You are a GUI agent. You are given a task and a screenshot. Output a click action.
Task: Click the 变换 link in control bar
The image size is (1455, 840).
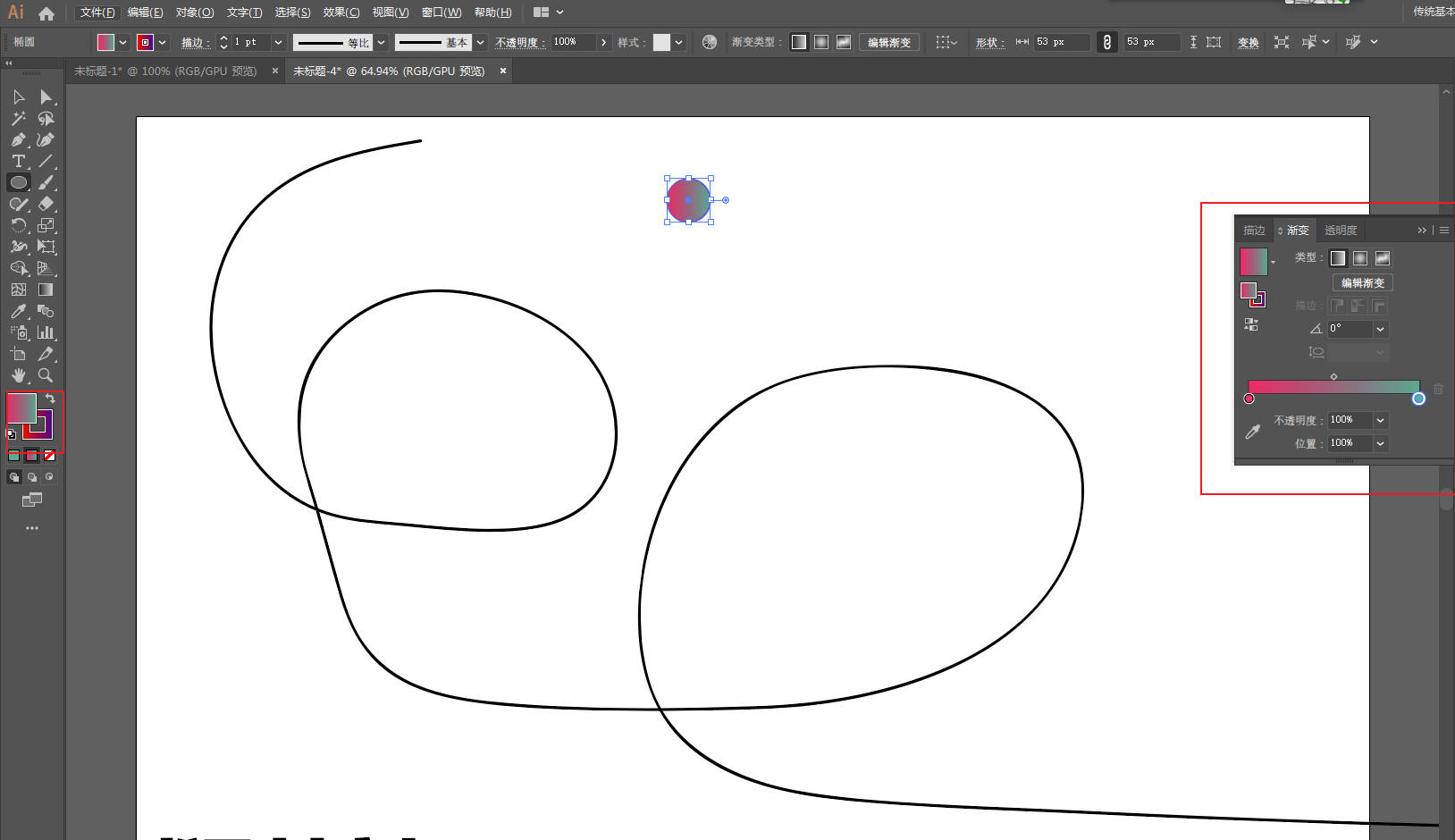1248,43
